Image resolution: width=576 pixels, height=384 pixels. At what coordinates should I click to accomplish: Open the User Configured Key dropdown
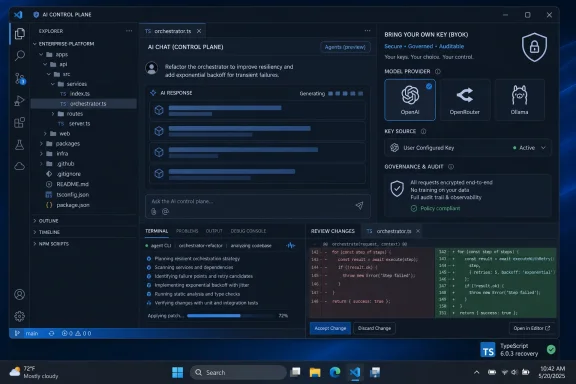click(468, 148)
